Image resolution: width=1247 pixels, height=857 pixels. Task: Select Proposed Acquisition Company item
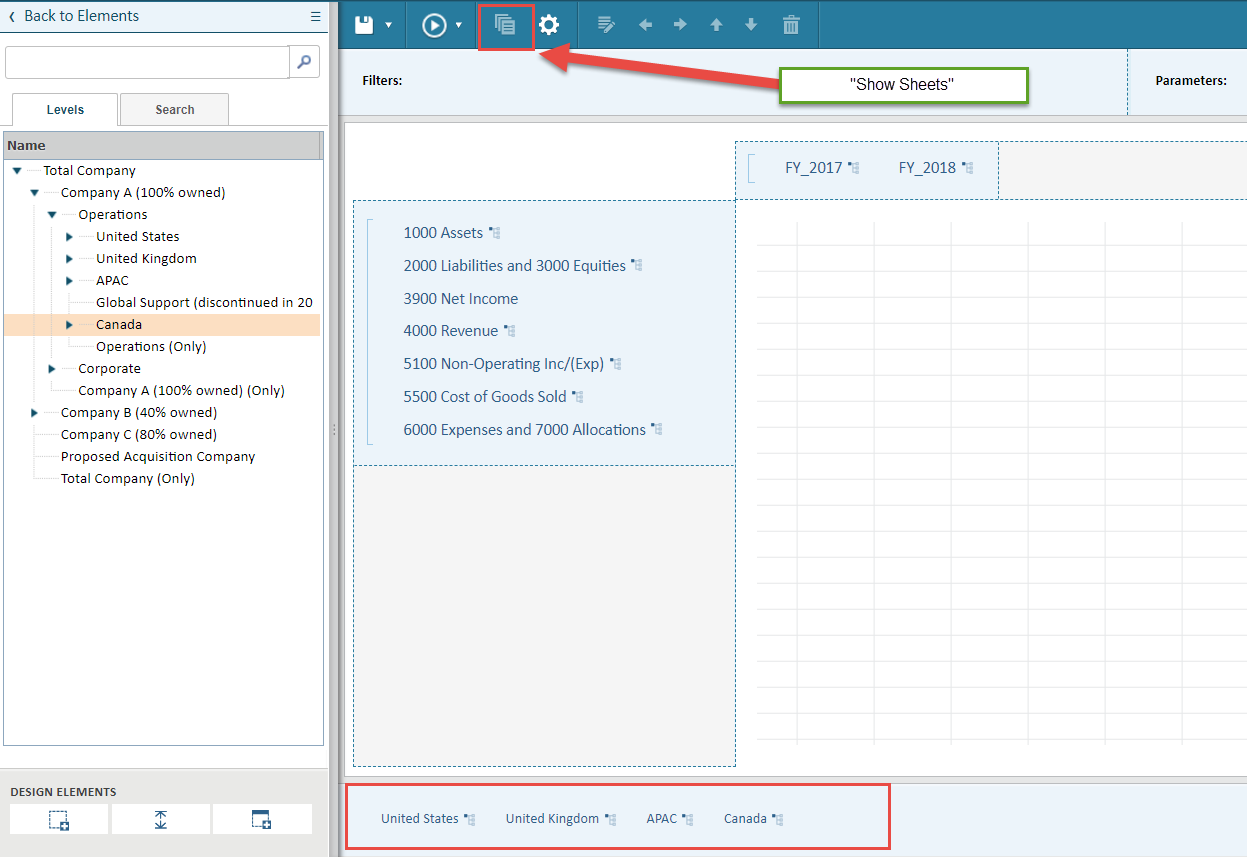(158, 457)
